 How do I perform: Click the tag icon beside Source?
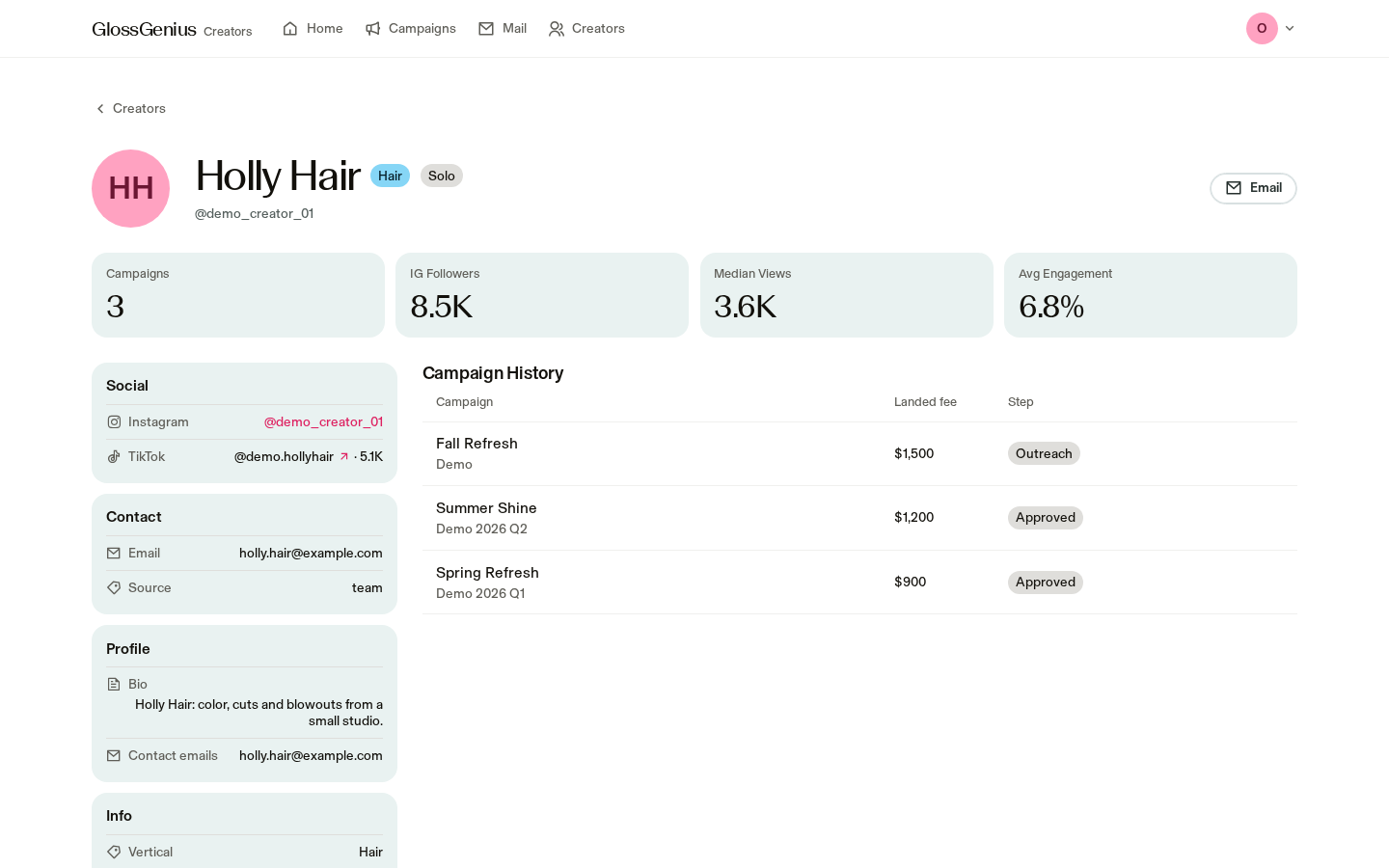[x=114, y=588]
